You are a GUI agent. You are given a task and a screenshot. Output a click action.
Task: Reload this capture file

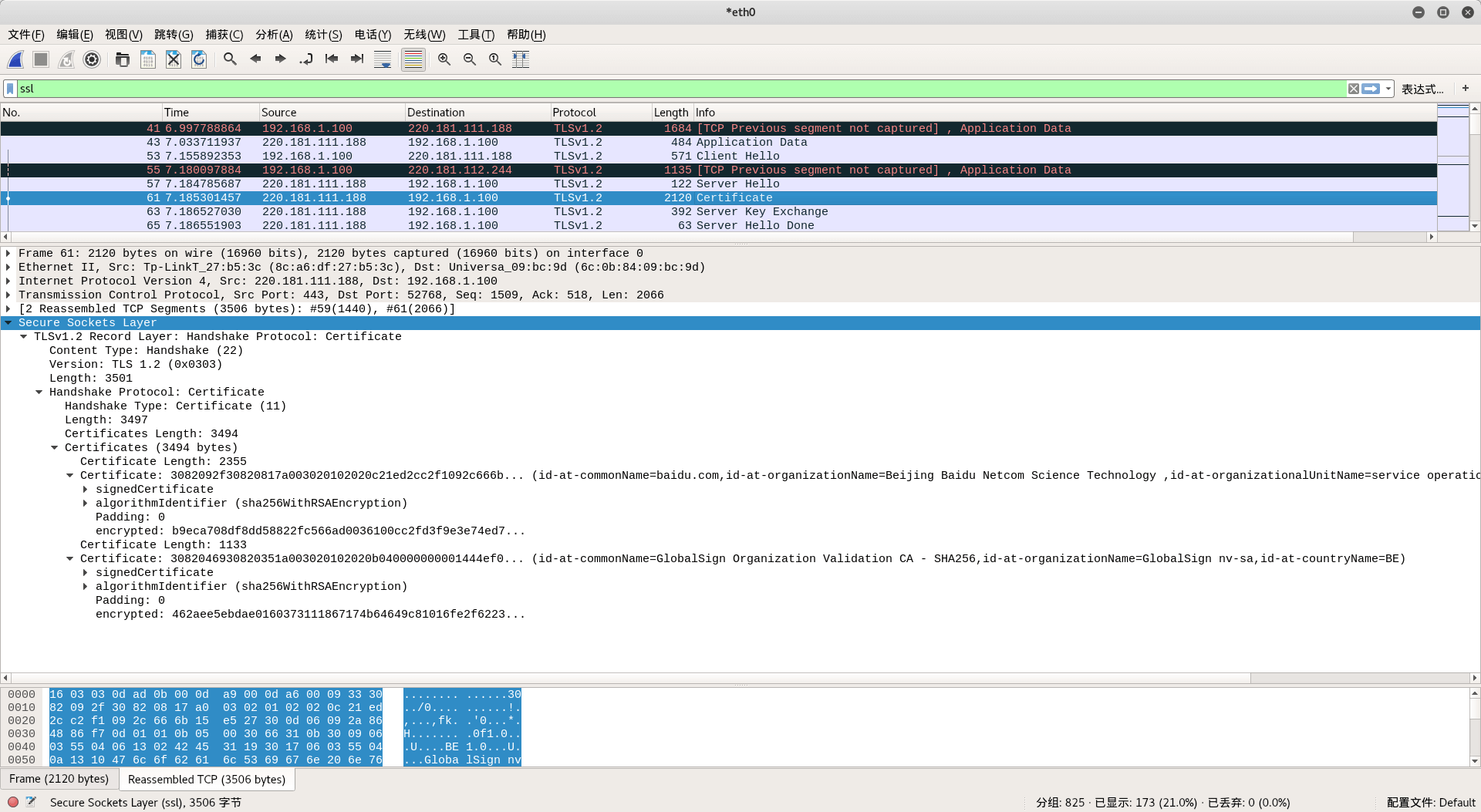click(199, 59)
